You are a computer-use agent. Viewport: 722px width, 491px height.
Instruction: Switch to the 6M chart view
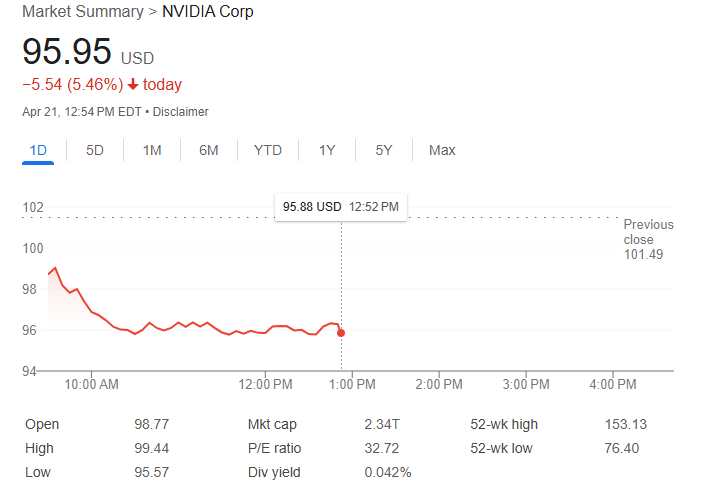pyautogui.click(x=208, y=150)
